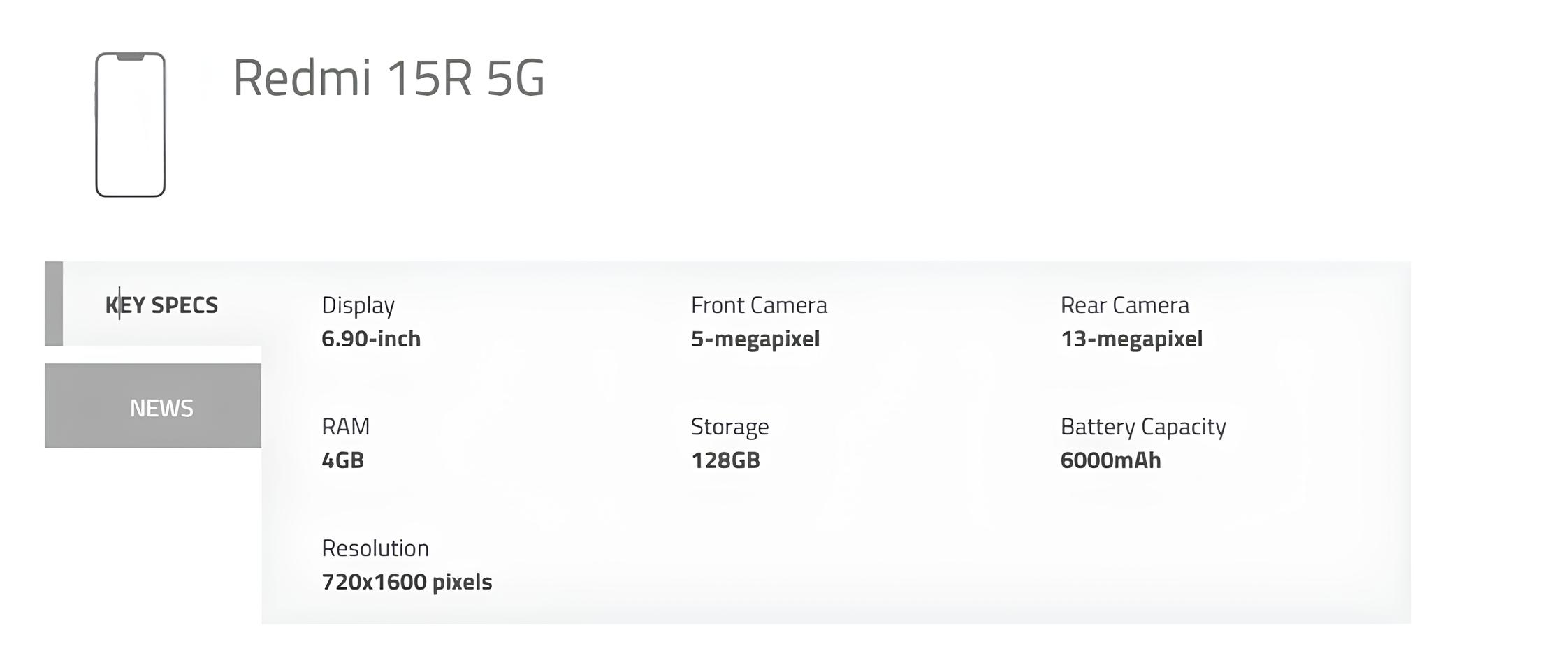Select the 13-megapixel rear camera spec

pyautogui.click(x=1131, y=338)
